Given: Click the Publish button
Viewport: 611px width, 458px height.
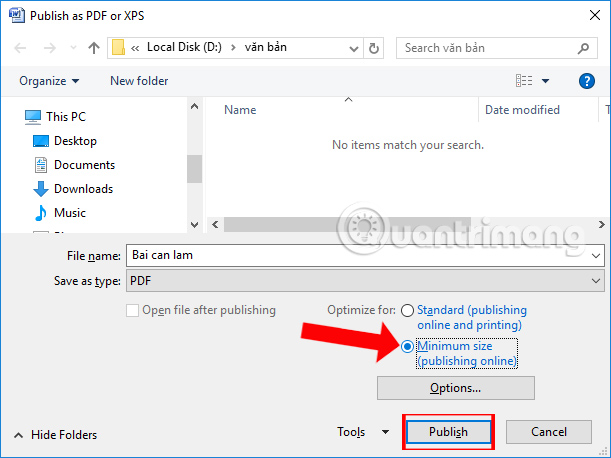Looking at the screenshot, I should pos(448,432).
